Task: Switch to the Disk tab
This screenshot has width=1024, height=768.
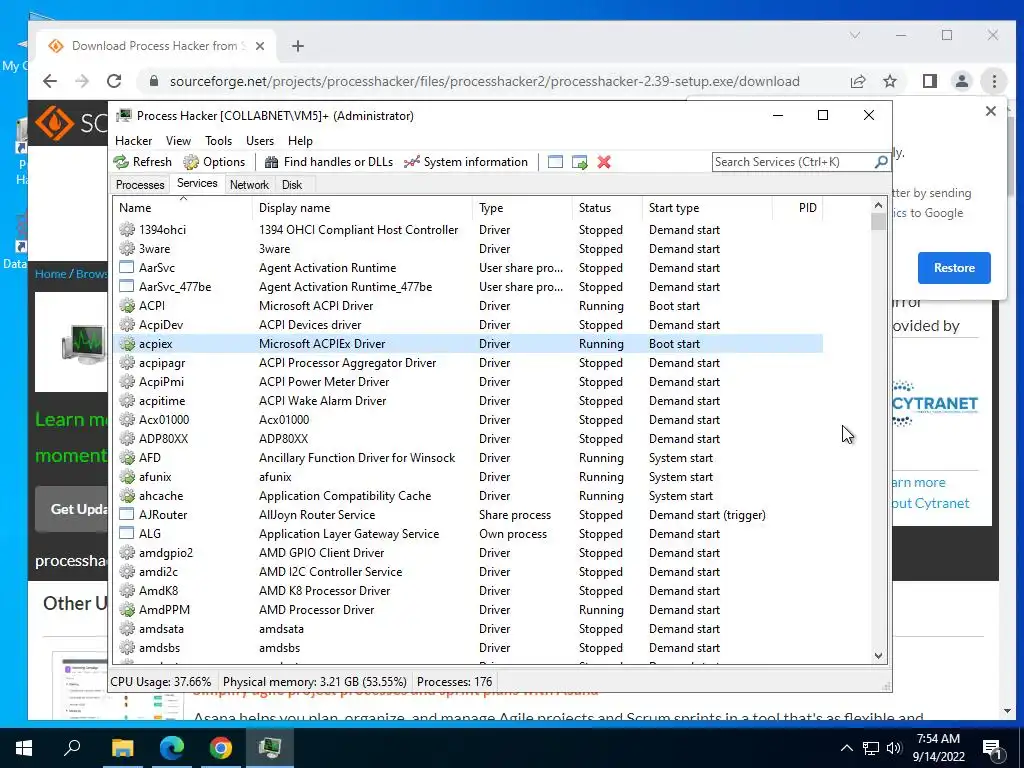Action: (292, 185)
